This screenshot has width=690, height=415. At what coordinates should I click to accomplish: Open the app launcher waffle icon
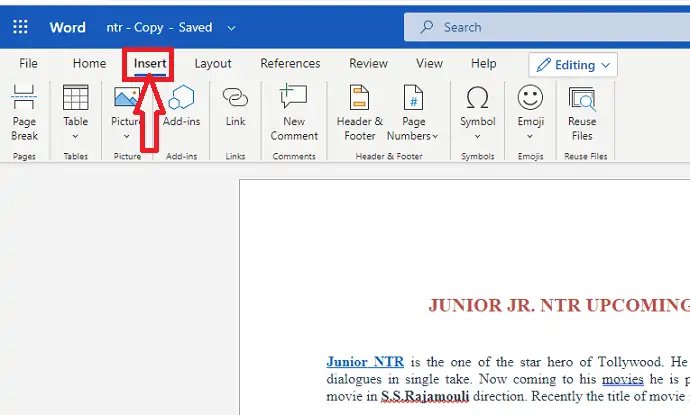pos(20,27)
